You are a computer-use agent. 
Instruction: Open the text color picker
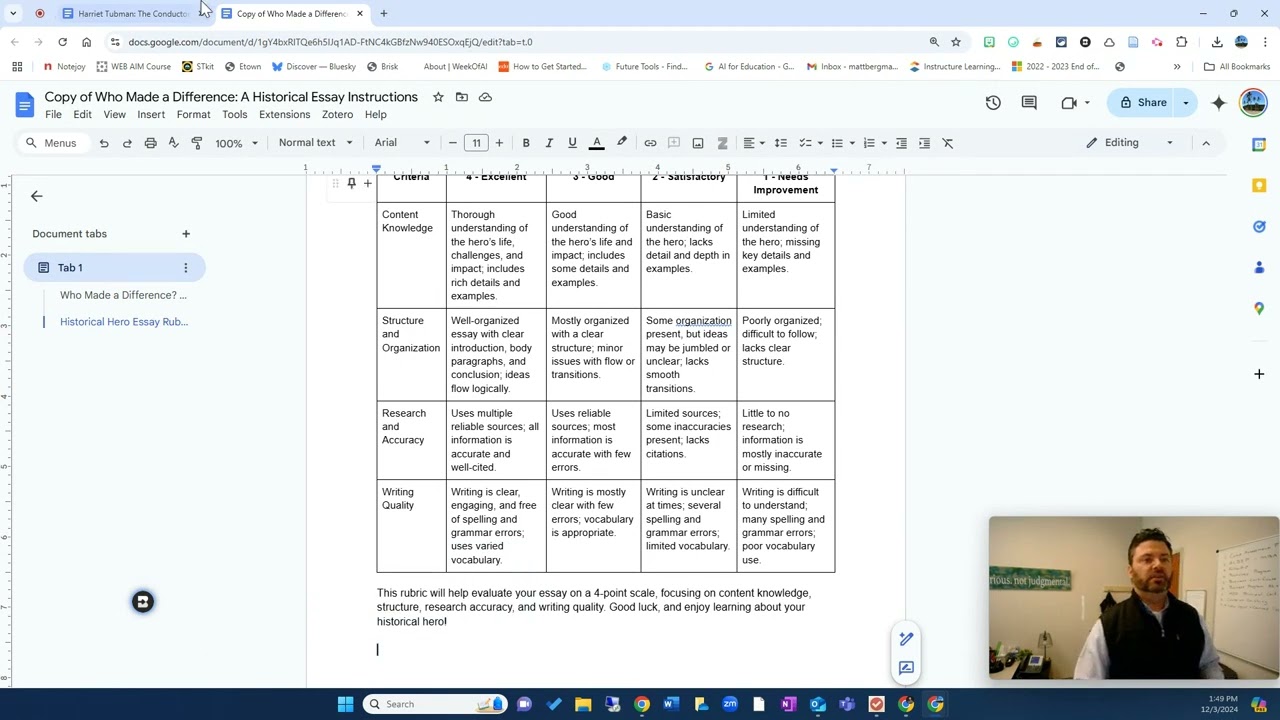pos(597,143)
